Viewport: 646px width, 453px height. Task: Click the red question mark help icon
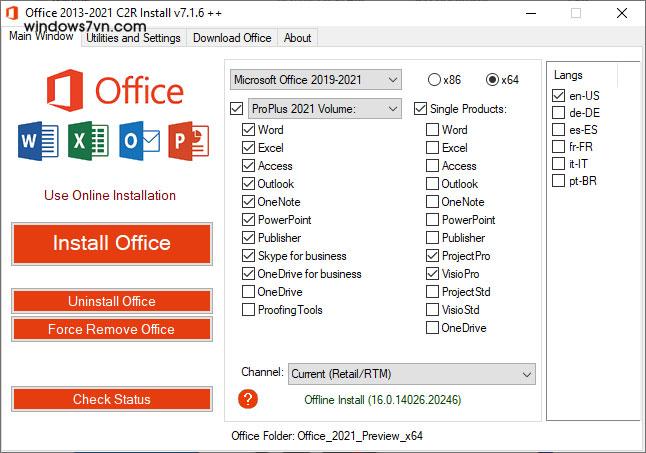249,399
